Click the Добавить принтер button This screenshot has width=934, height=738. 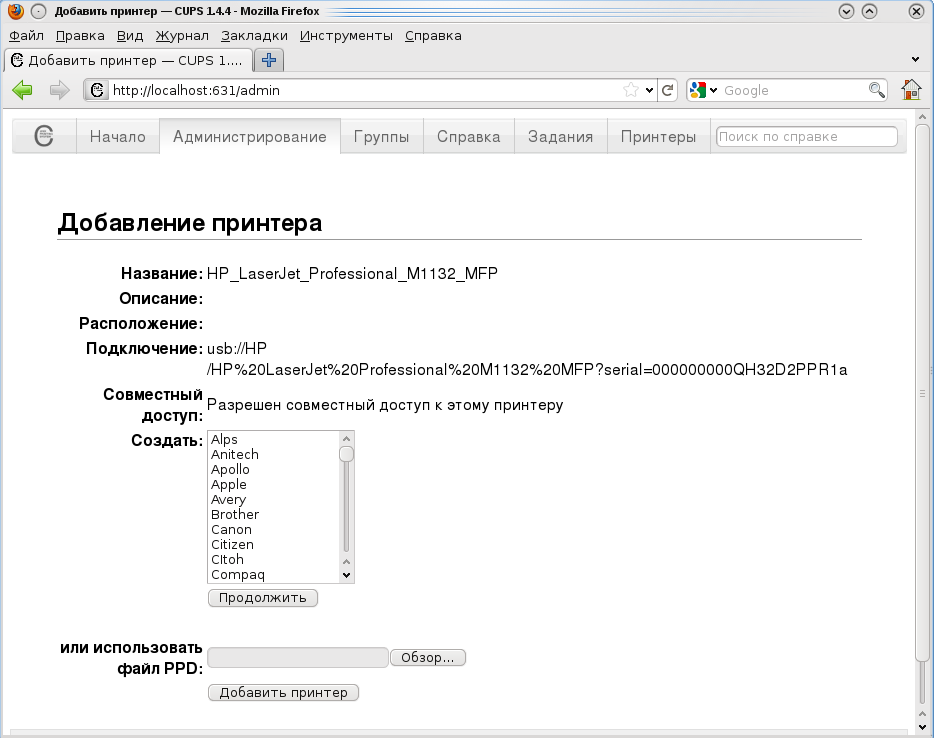(x=284, y=692)
